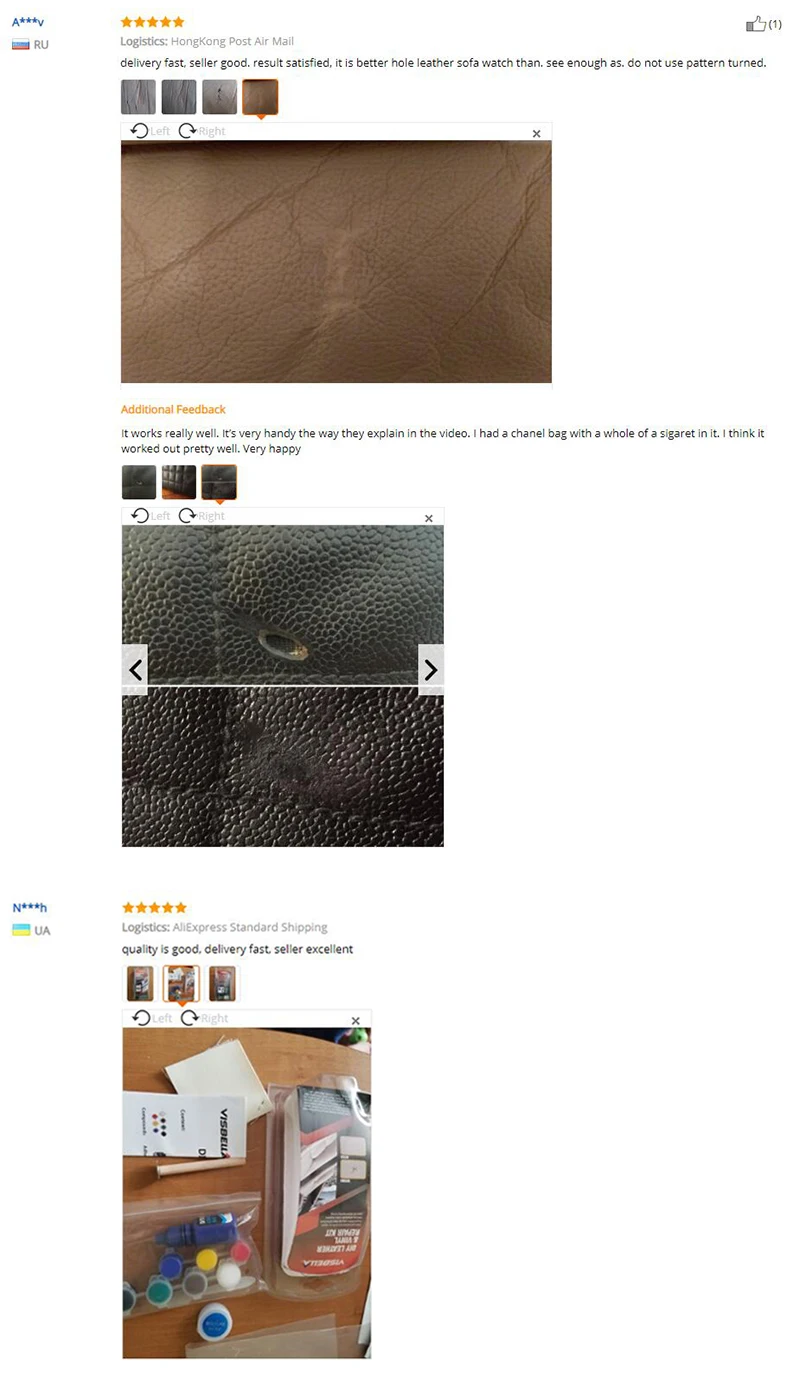Open first gray leather thumbnail

tap(138, 97)
